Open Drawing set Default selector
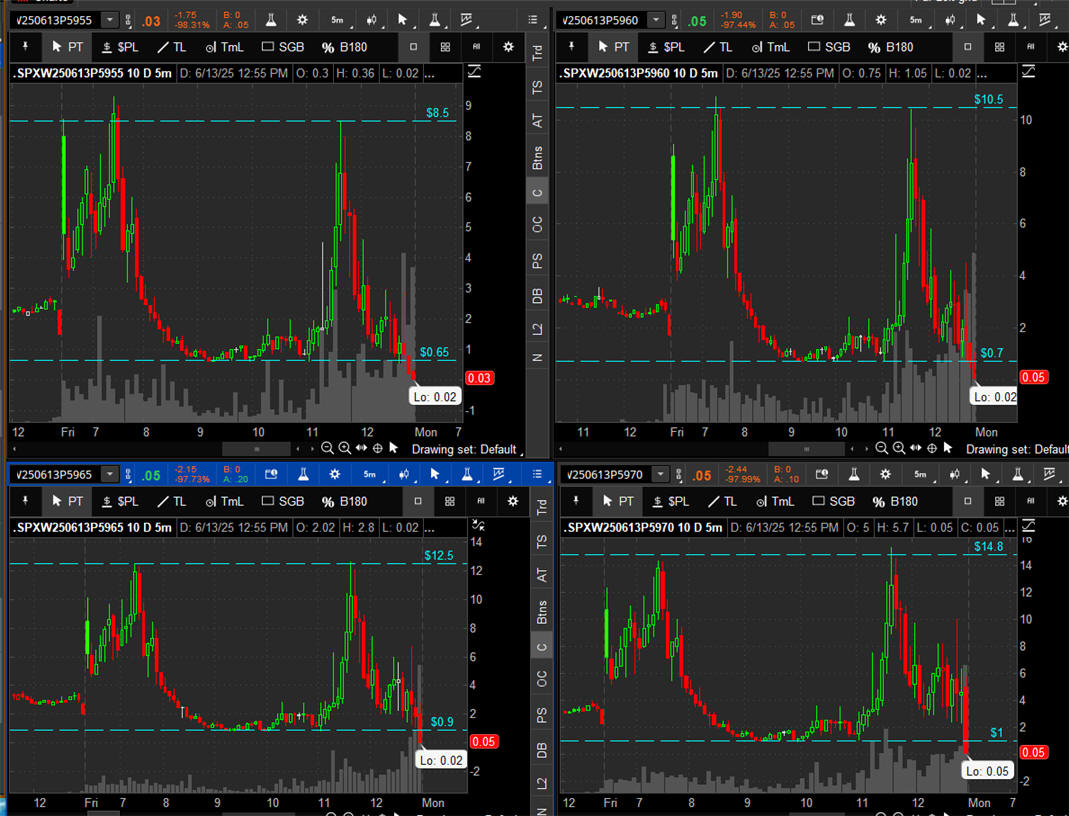Screen dimensions: 1069x816 coord(464,449)
